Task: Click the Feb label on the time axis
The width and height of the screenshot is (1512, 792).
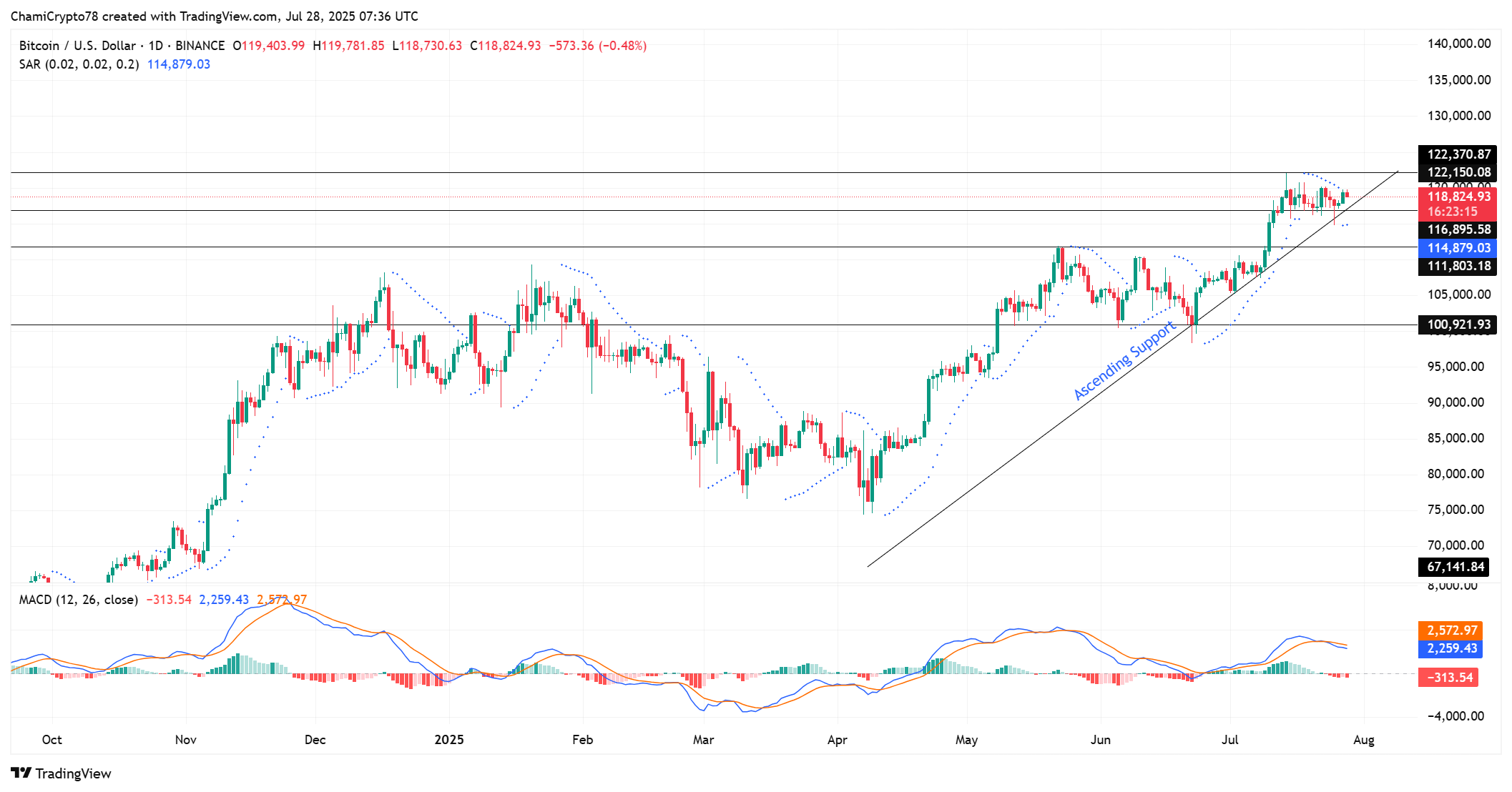Action: pos(583,740)
